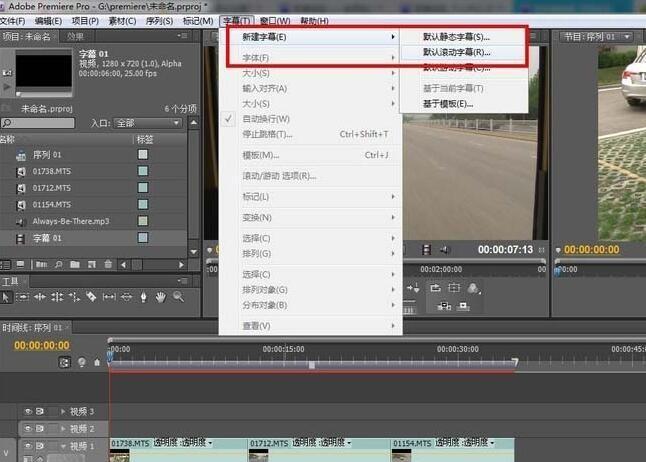This screenshot has height=462, width=646.
Task: Select the Slide tool
Action: tap(126, 297)
